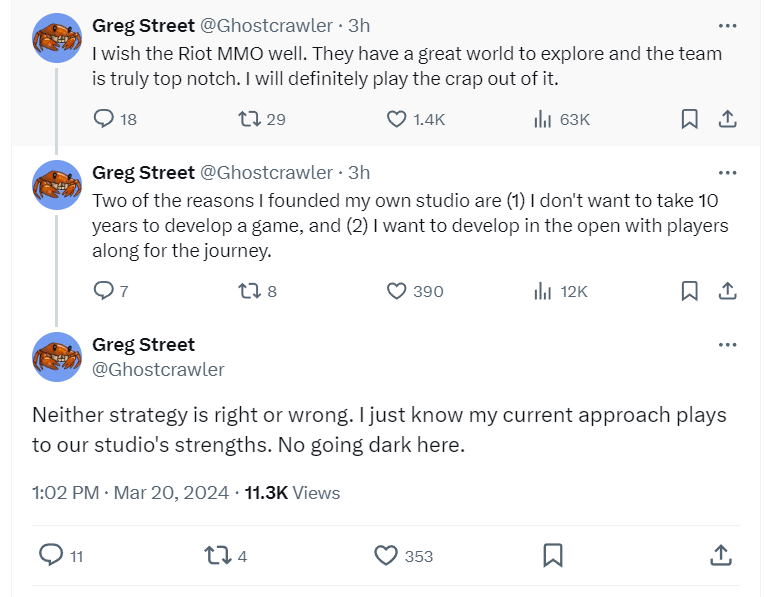Like the tweet with 390 likes
This screenshot has width=766, height=597.
397,291
